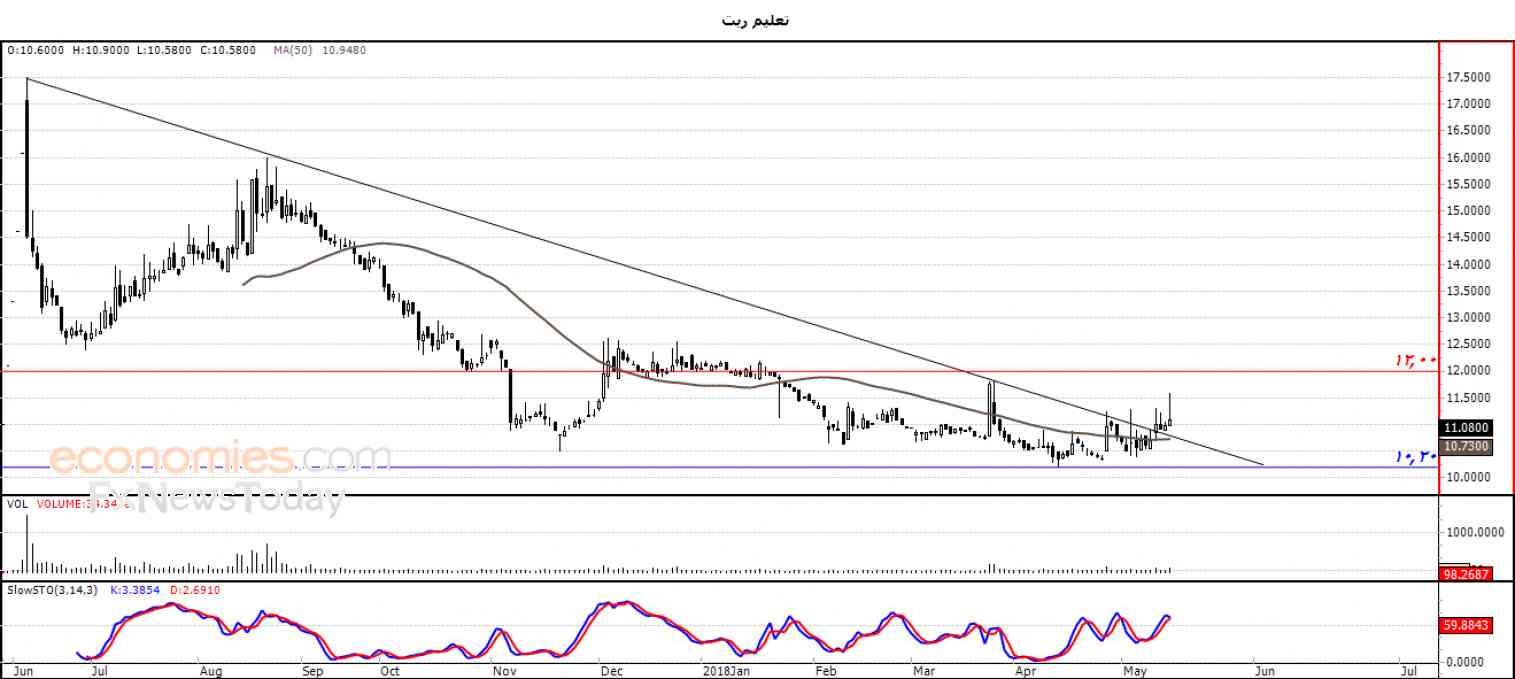The height and width of the screenshot is (679, 1515).
Task: Select the stochastic "D:2.6910" value
Action: [194, 590]
